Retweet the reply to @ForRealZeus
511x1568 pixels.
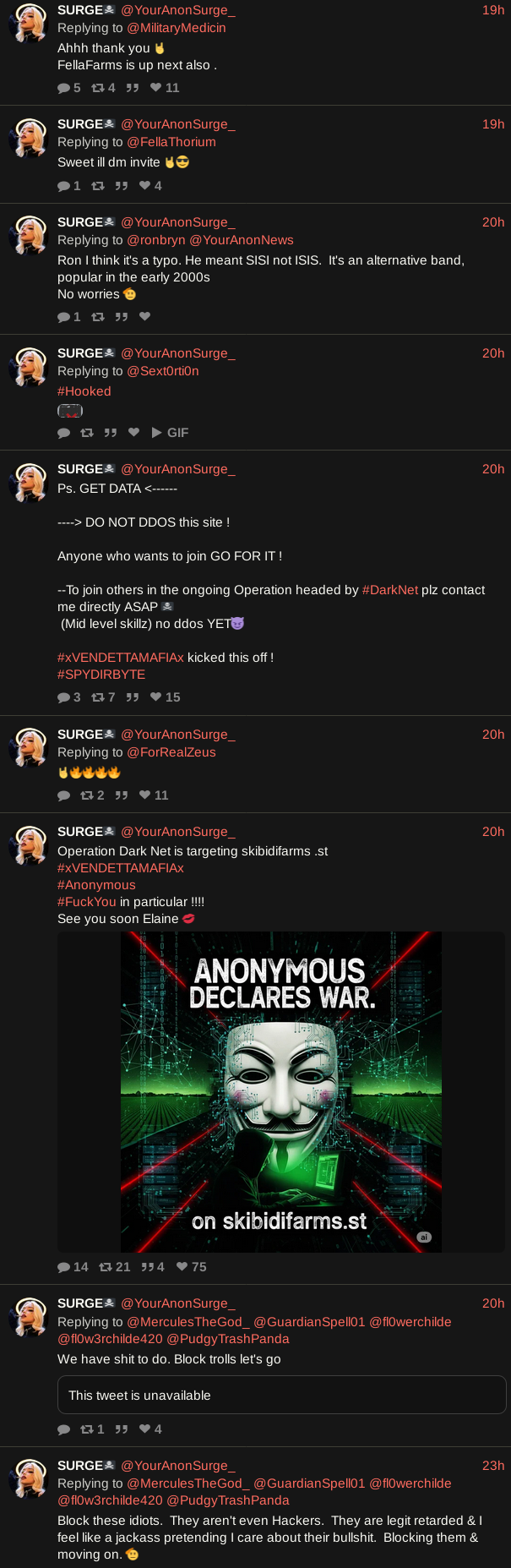pyautogui.click(x=92, y=795)
